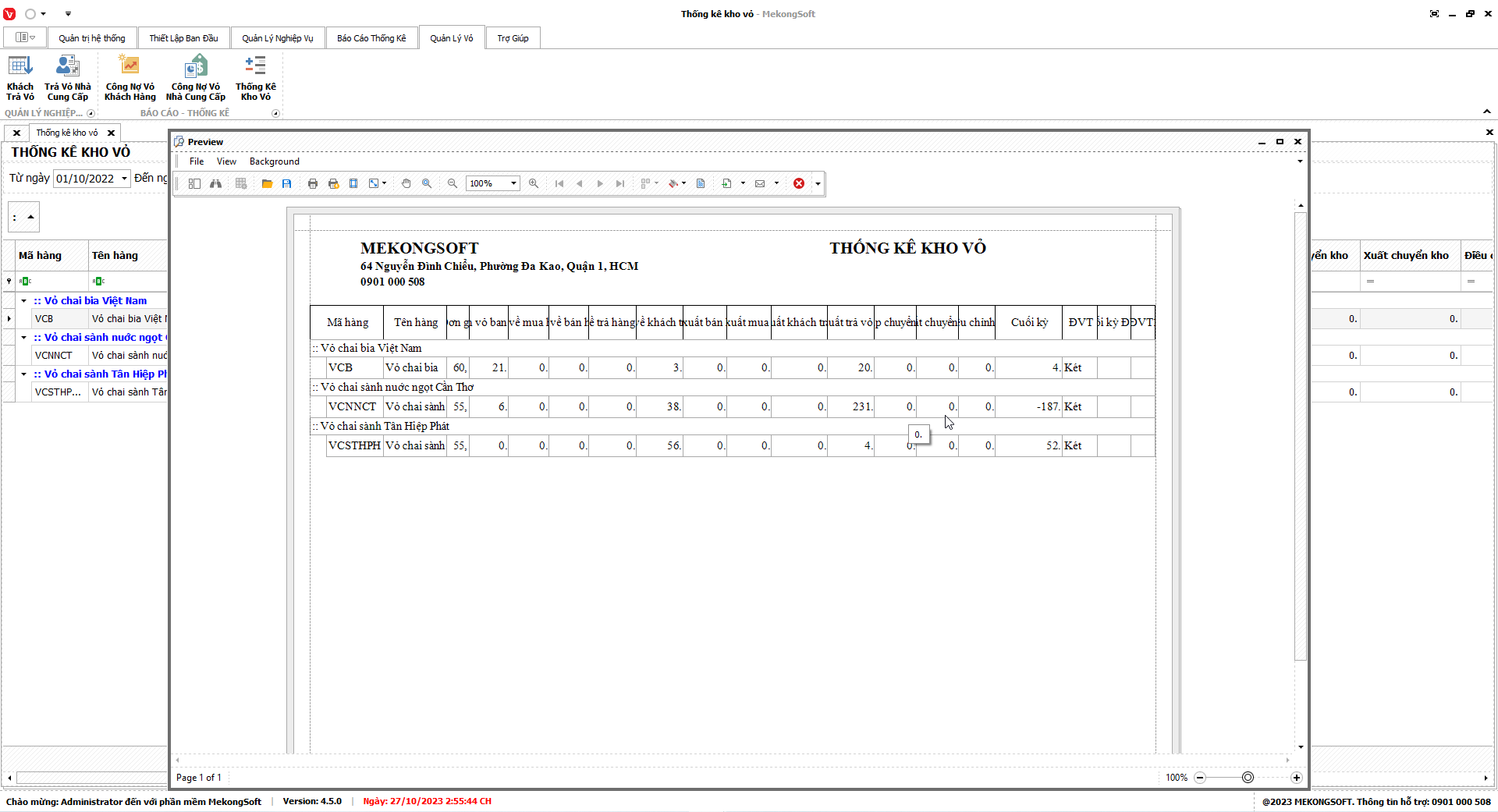Image resolution: width=1498 pixels, height=812 pixels.
Task: Launch the QUẢN LÝ NGHIỆP group dialog launcher
Action: [x=91, y=113]
